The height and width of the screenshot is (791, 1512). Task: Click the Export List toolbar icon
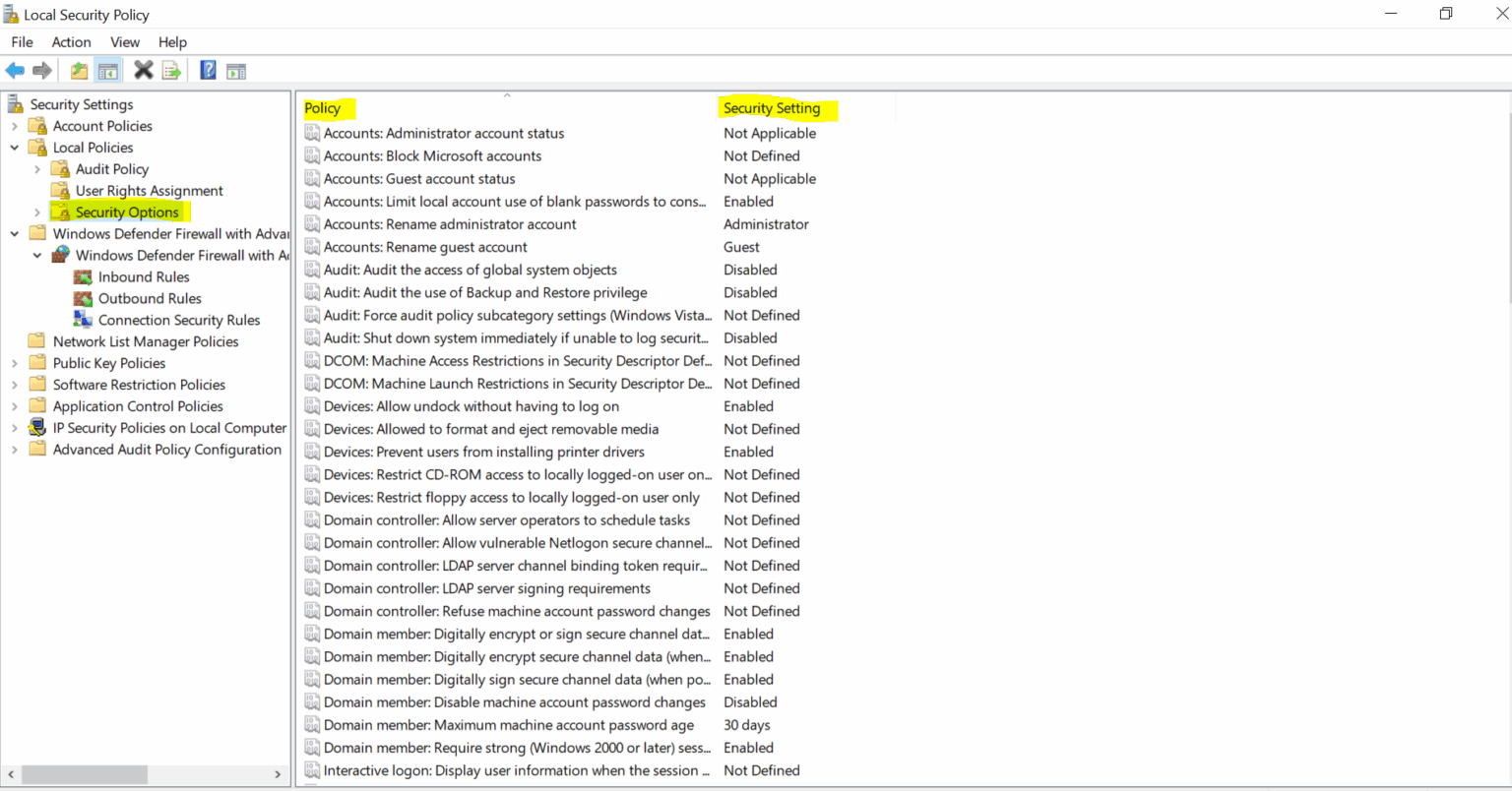point(170,69)
